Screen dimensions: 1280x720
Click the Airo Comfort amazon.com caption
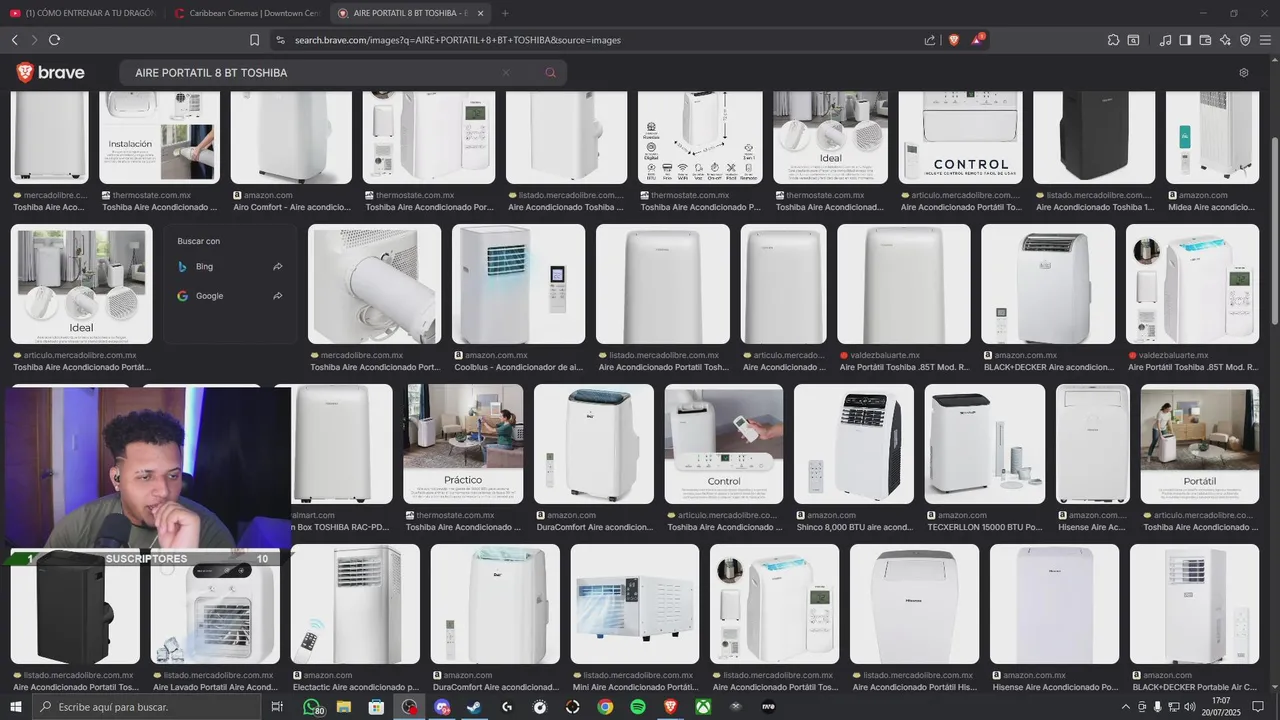click(x=292, y=207)
